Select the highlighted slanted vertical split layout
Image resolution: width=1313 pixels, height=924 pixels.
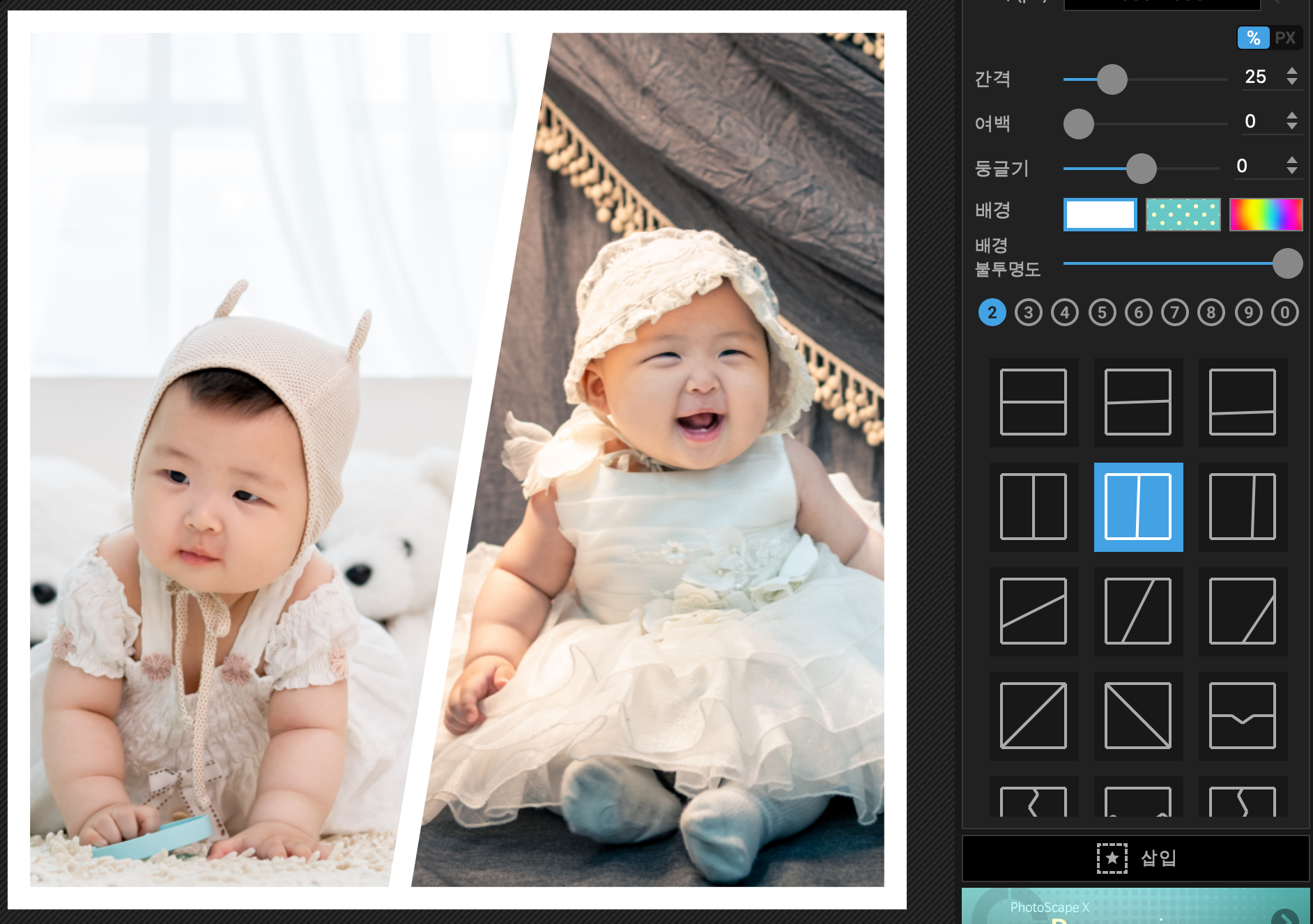coord(1138,507)
